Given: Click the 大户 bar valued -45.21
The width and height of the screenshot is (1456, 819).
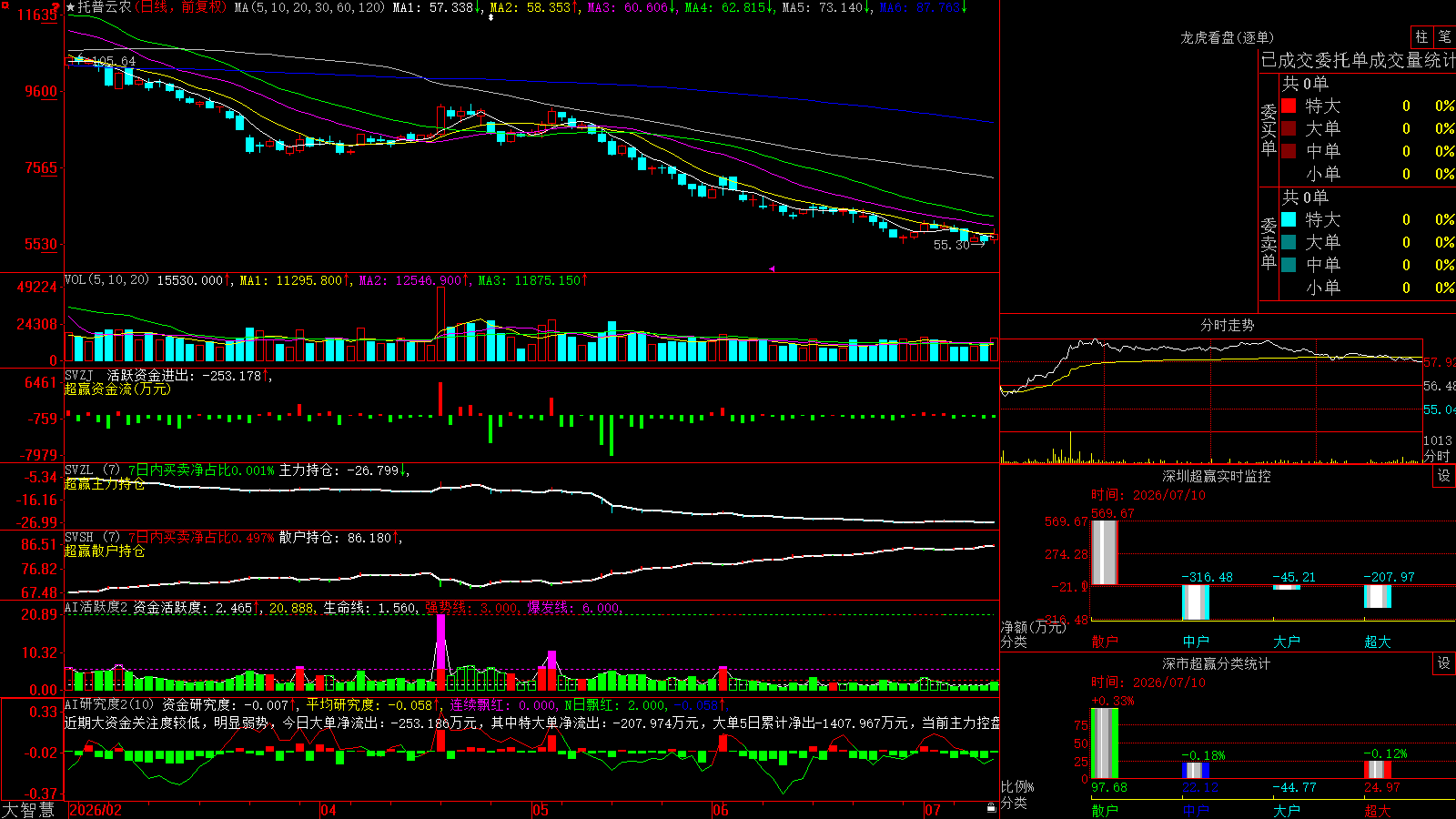Looking at the screenshot, I should [1287, 588].
